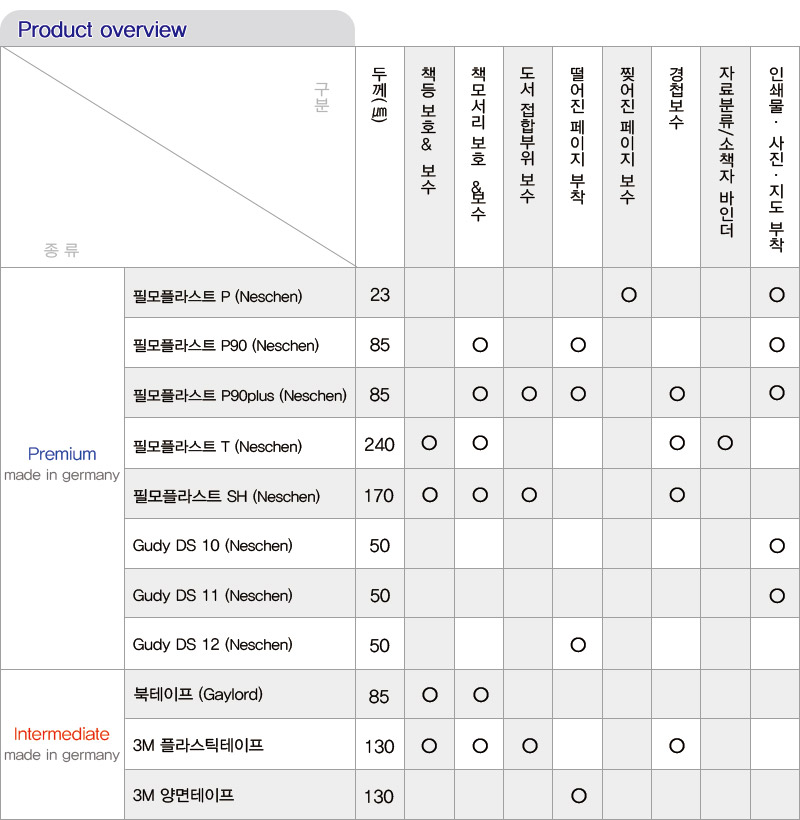Click "made in germany" under Premium

click(x=62, y=475)
